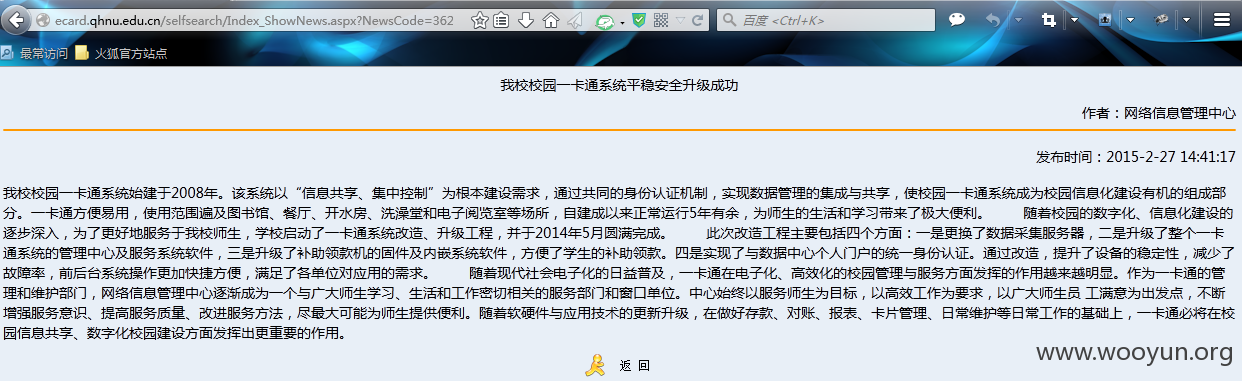Expand dropdown beside the animal icon
This screenshot has width=1242, height=381.
pyautogui.click(x=1186, y=20)
